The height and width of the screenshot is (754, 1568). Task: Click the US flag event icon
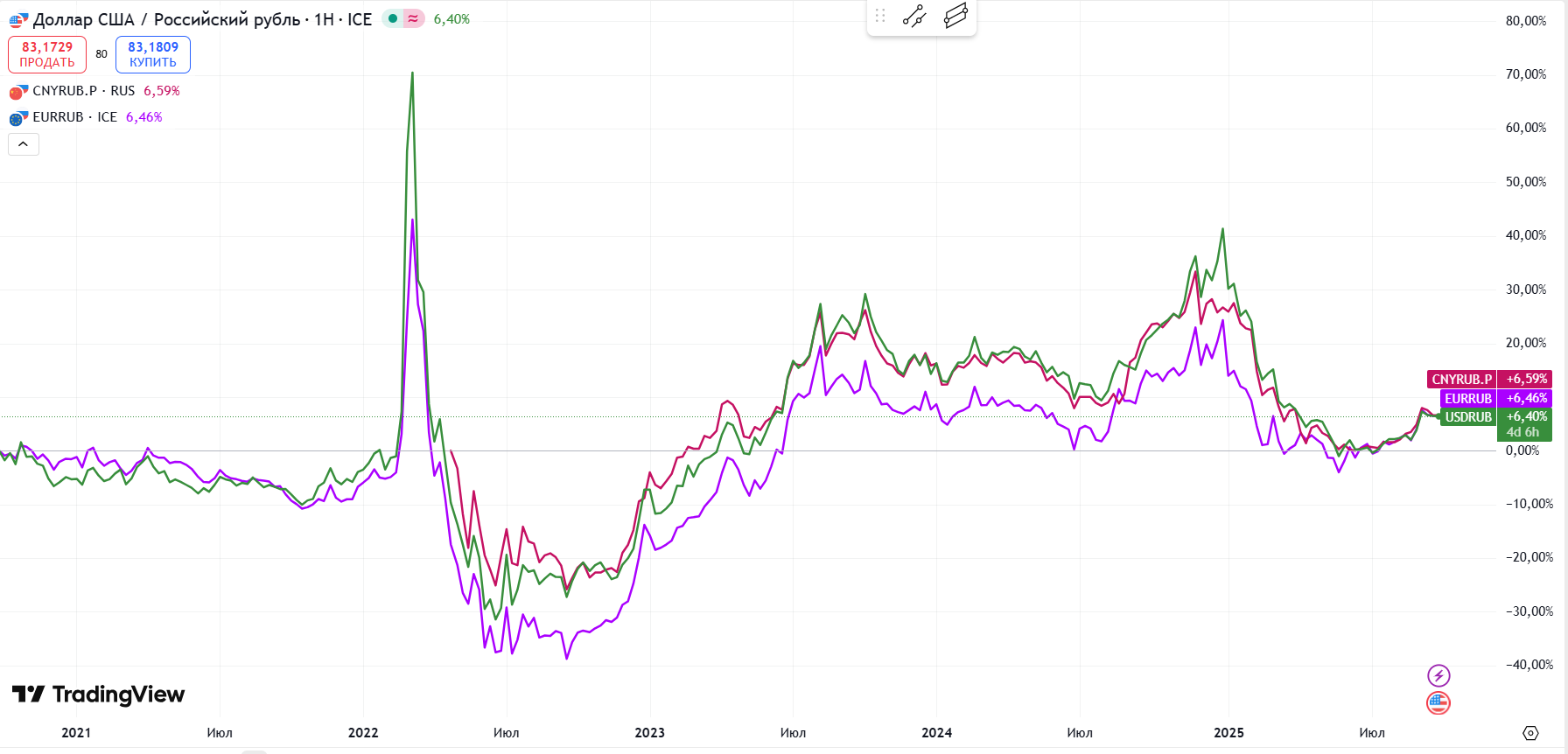point(1438,702)
